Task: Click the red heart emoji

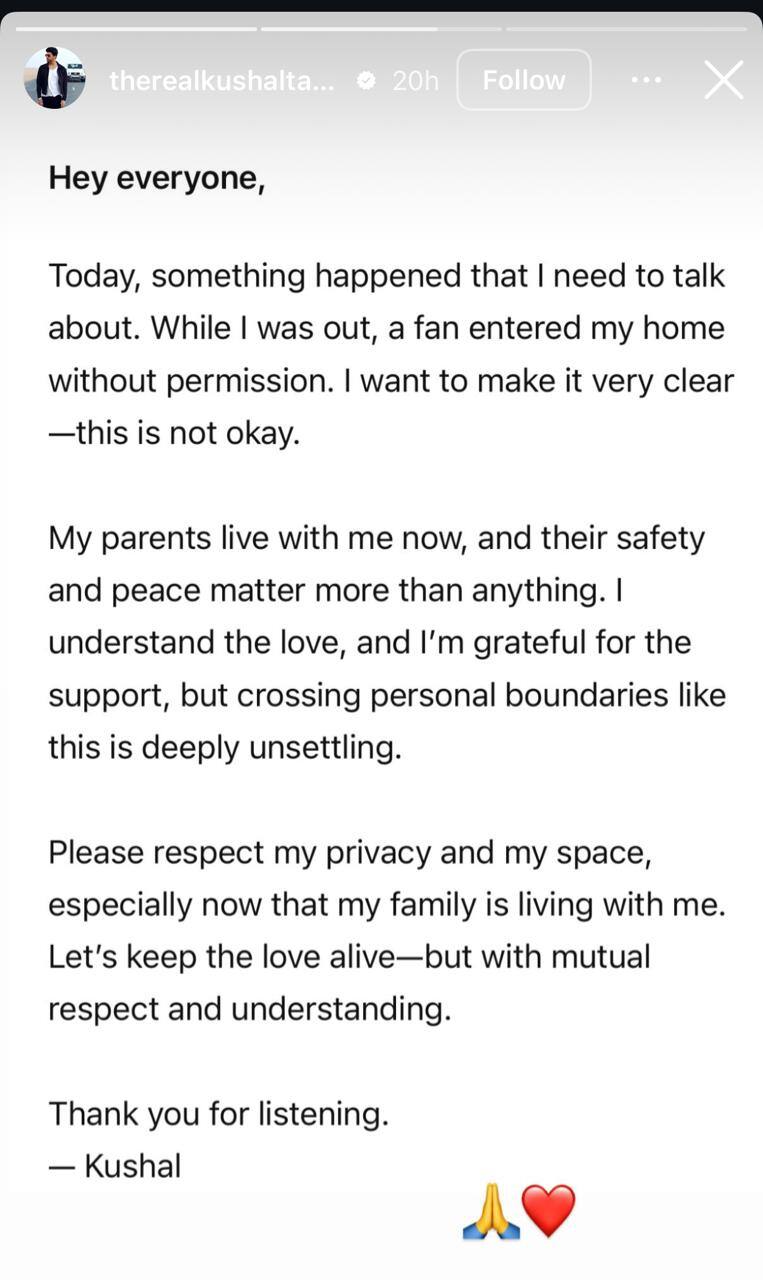Action: [548, 1210]
